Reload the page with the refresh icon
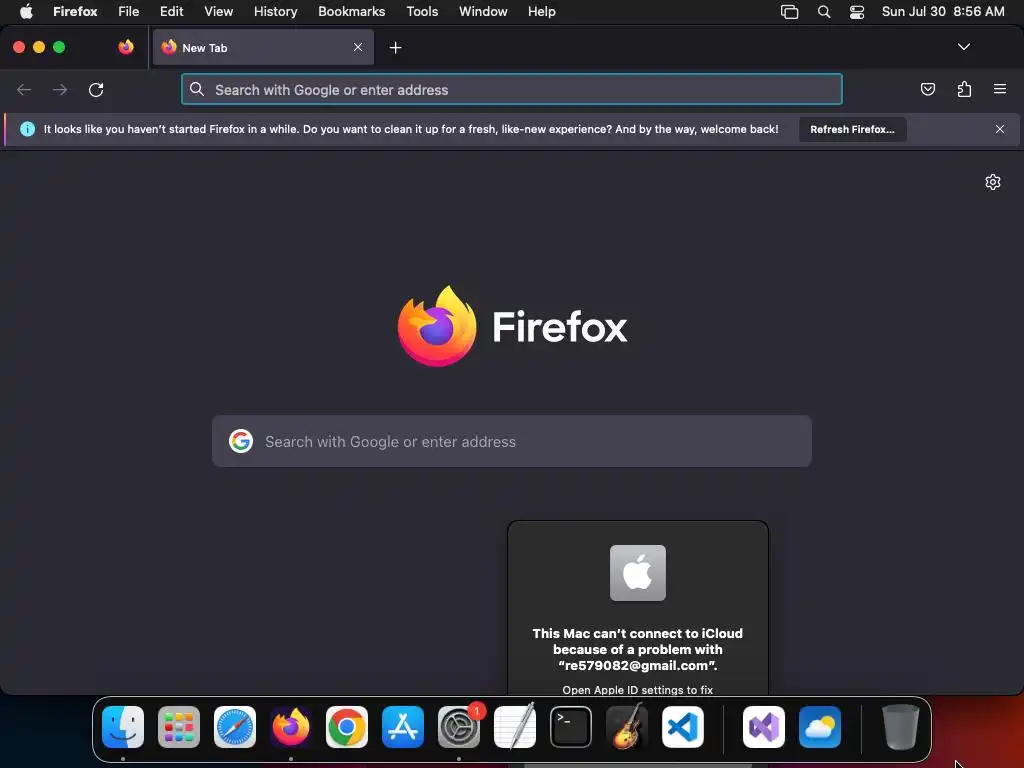The height and width of the screenshot is (768, 1024). [96, 89]
